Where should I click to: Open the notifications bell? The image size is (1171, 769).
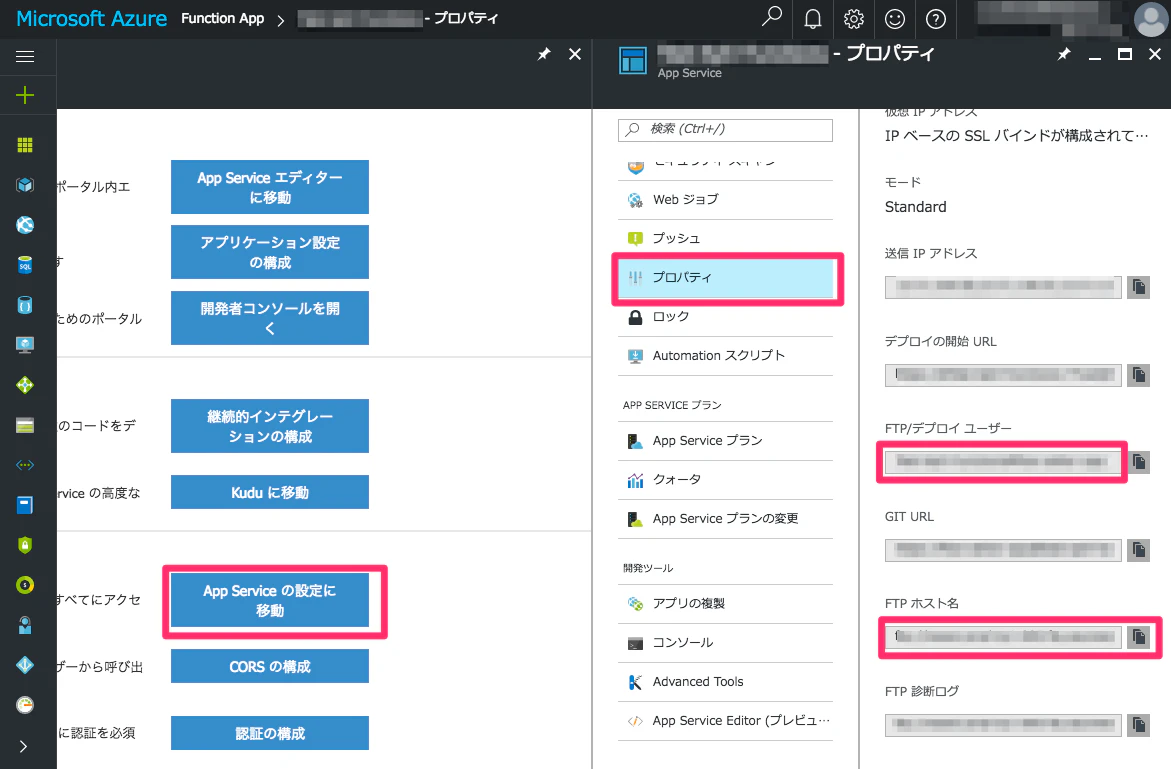pos(813,19)
